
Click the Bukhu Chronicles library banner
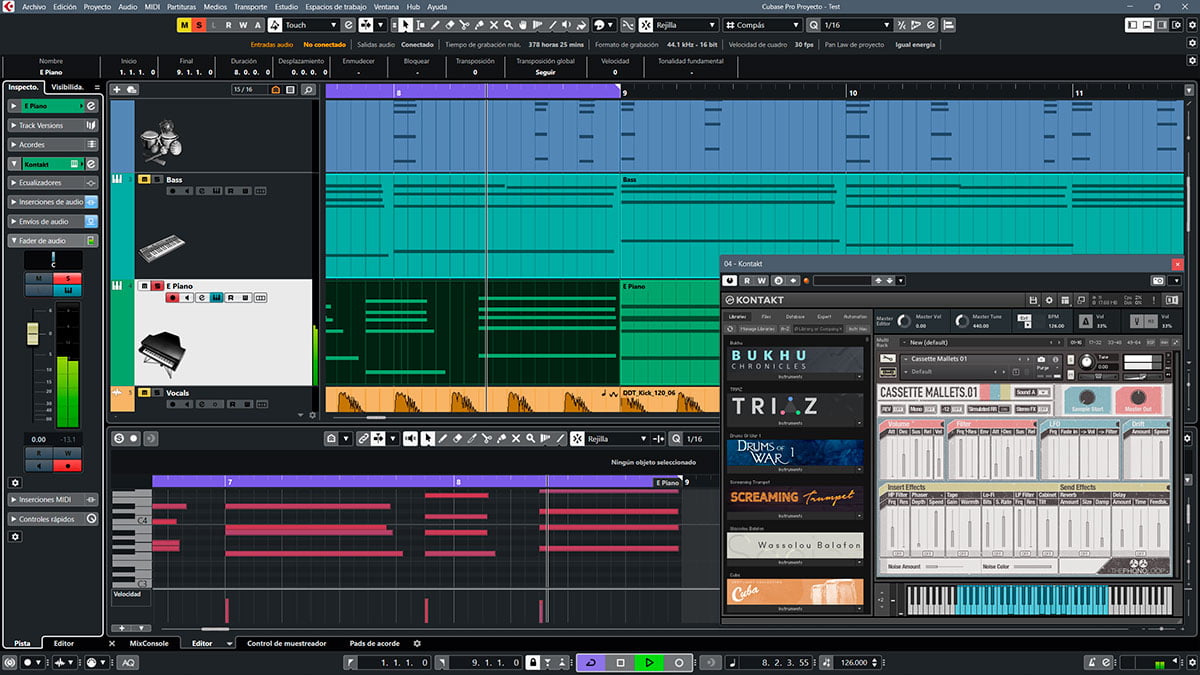pos(795,359)
